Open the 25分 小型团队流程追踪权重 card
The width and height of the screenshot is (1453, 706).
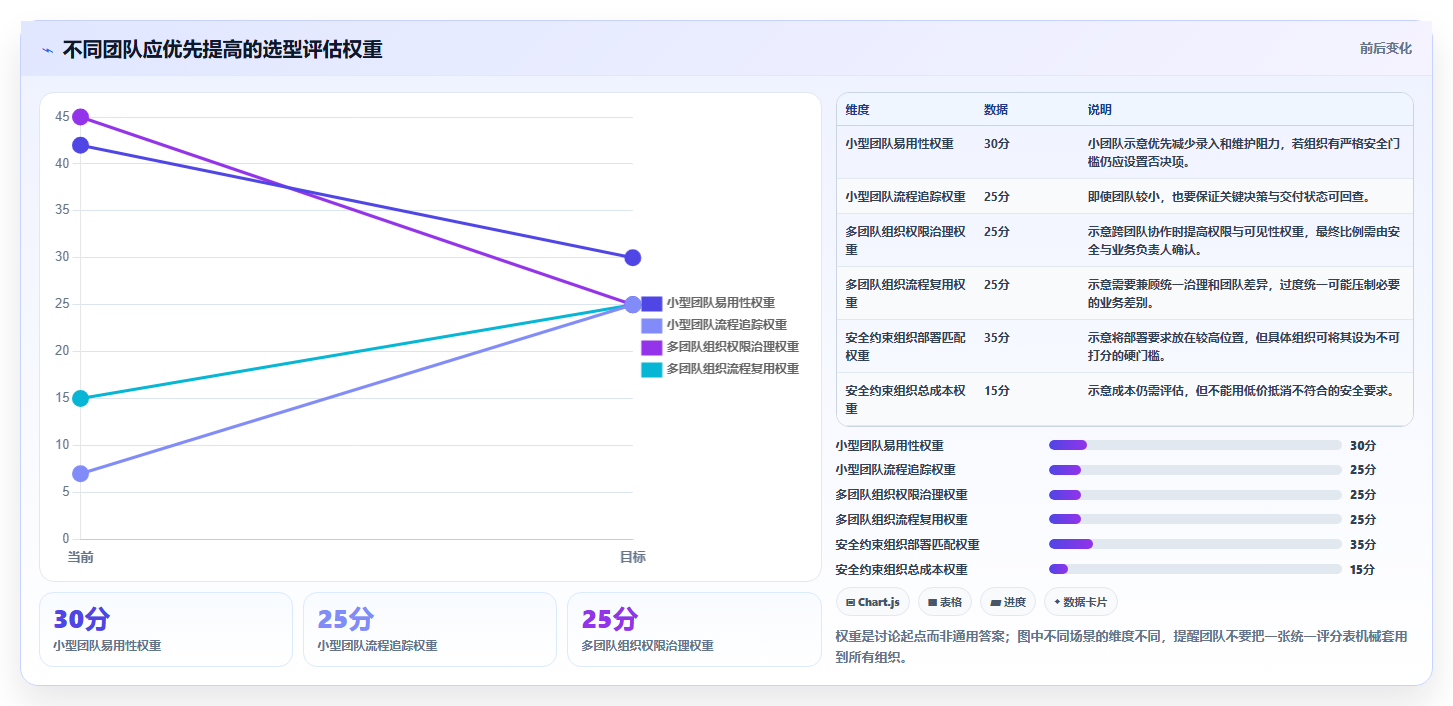coord(430,629)
